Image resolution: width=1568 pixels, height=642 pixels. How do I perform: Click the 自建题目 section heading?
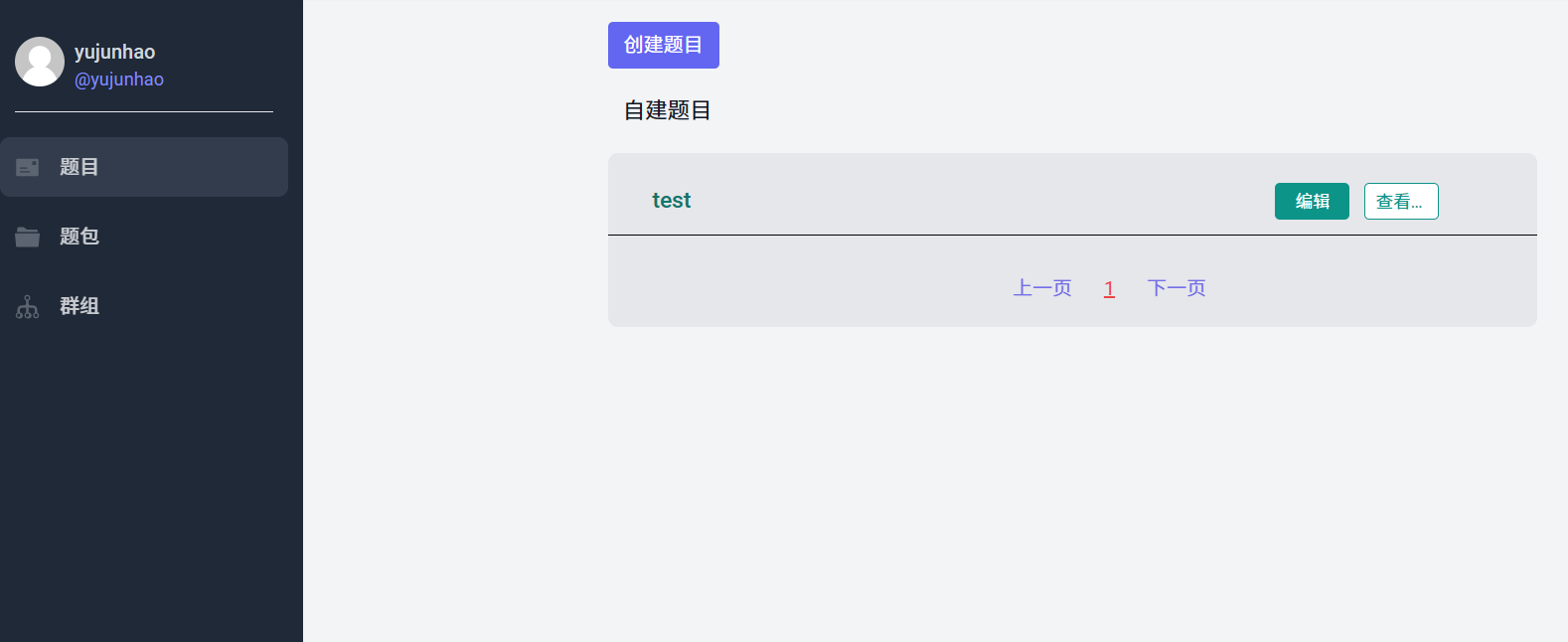667,110
